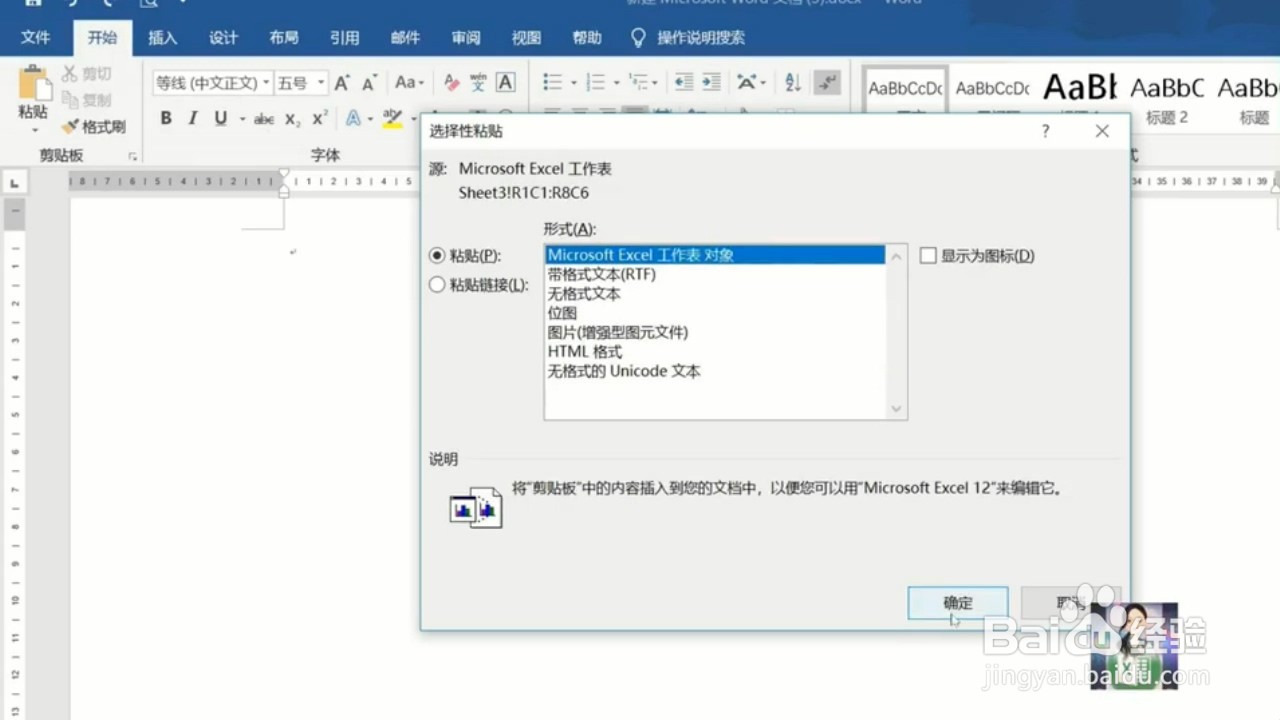Apply text effects icon
This screenshot has height=720, width=1280.
(353, 118)
